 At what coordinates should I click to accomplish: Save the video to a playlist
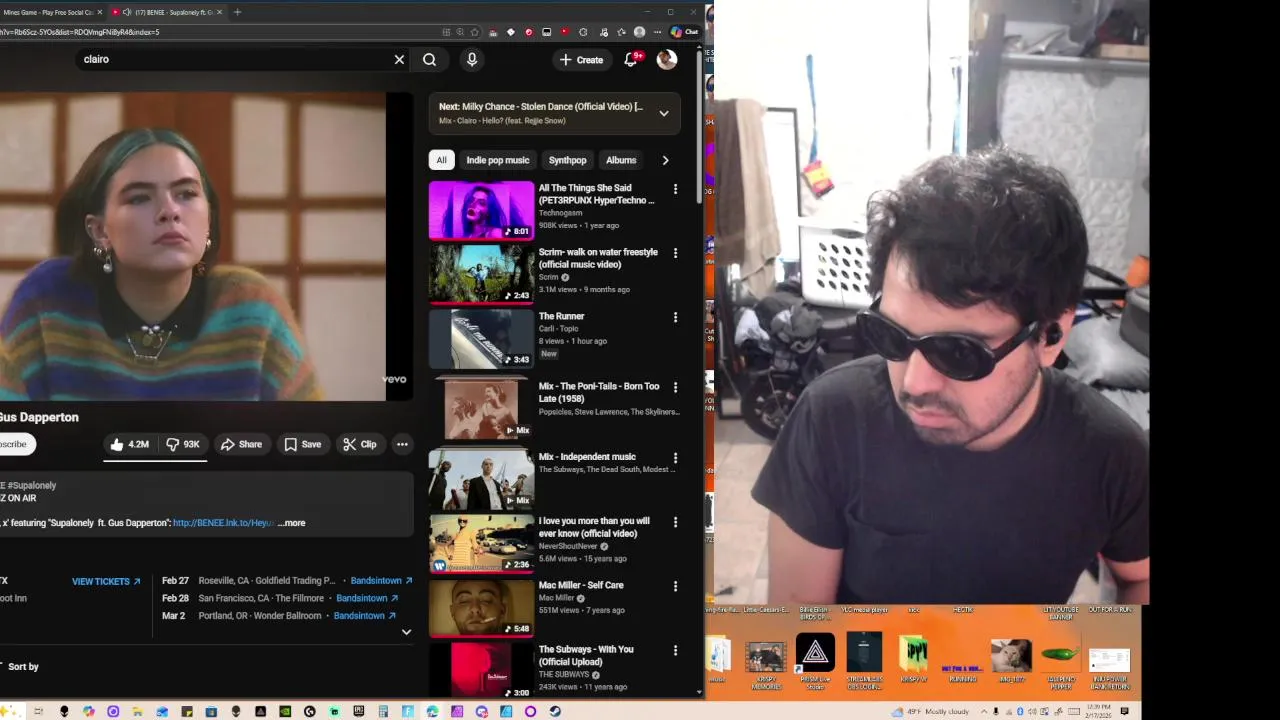pyautogui.click(x=302, y=444)
